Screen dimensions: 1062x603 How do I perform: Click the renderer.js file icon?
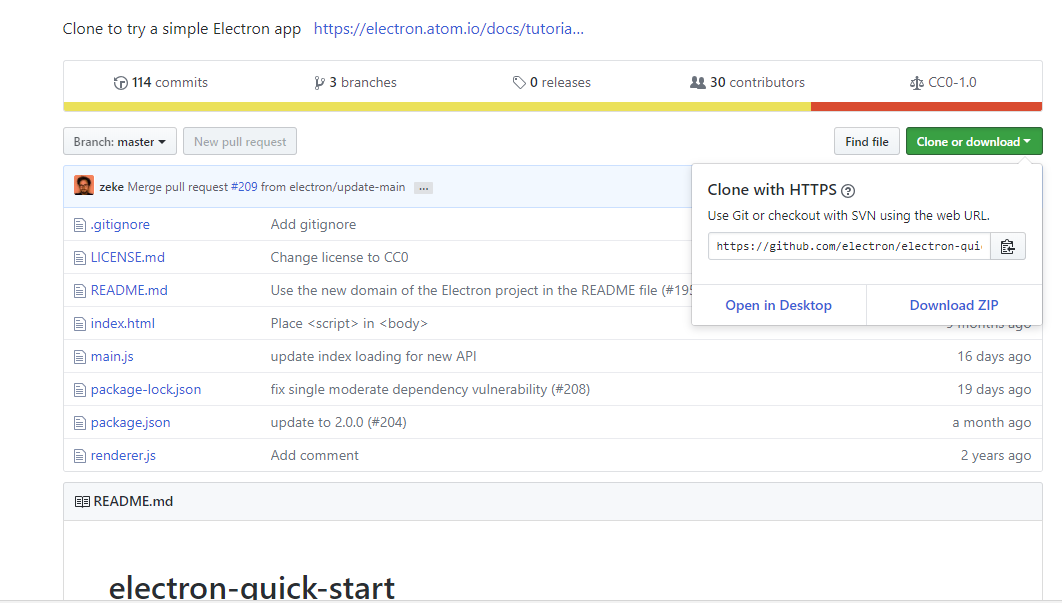80,456
